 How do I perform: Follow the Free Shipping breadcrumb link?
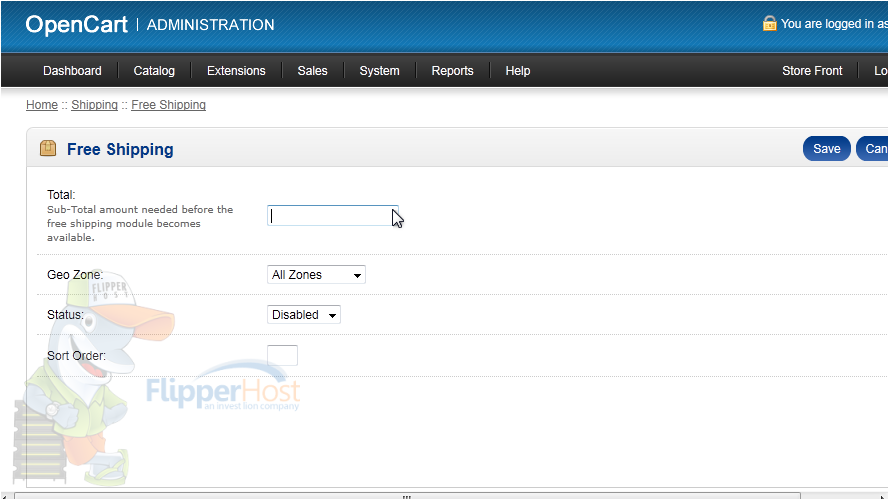coord(168,105)
